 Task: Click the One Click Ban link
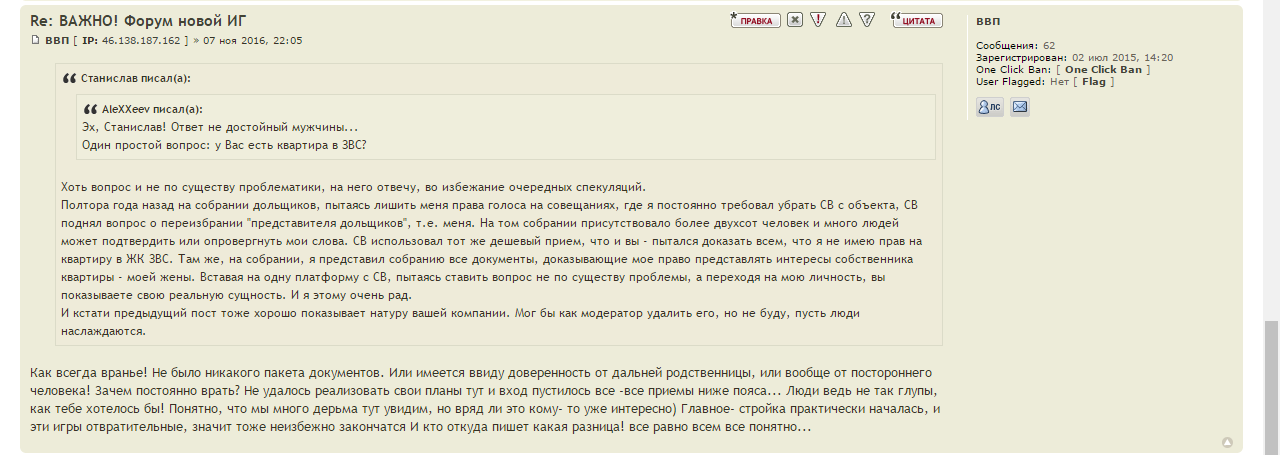(1103, 70)
